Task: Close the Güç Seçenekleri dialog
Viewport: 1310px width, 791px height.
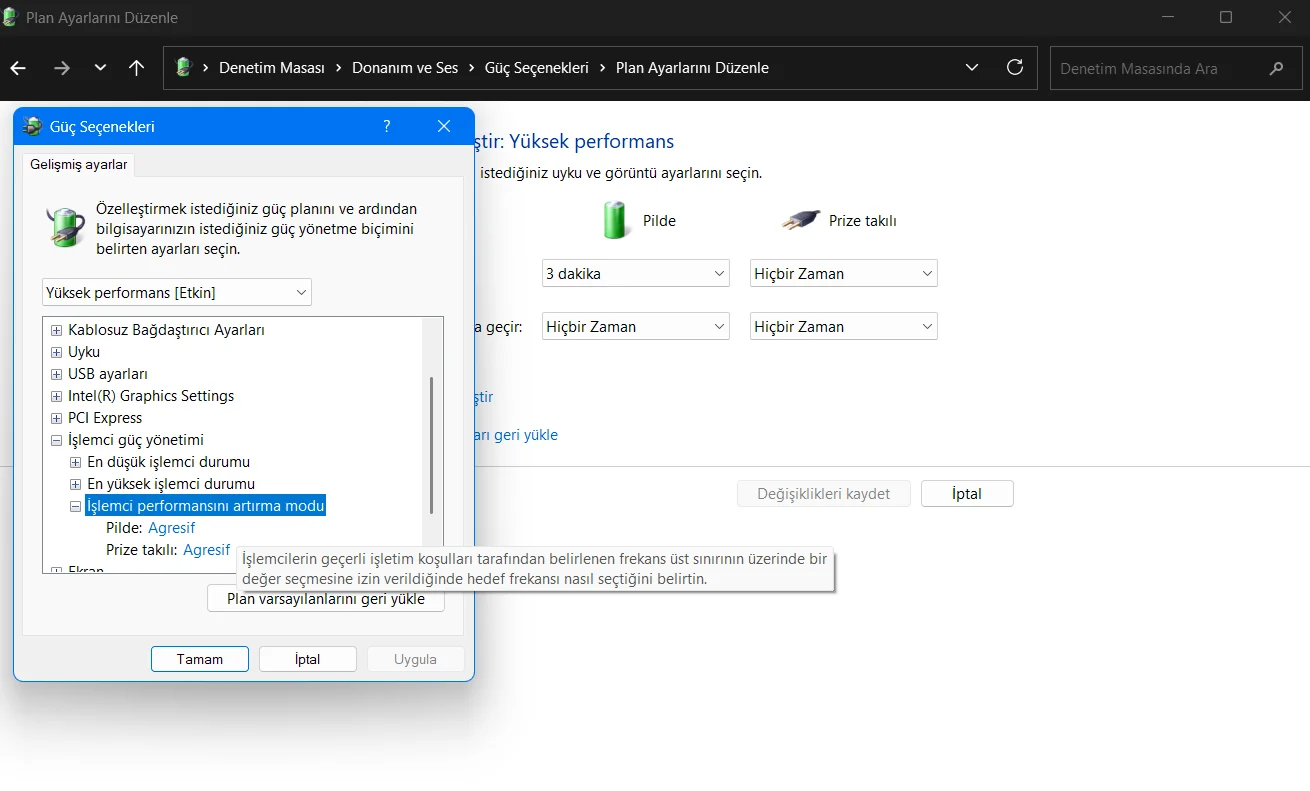Action: pyautogui.click(x=444, y=126)
